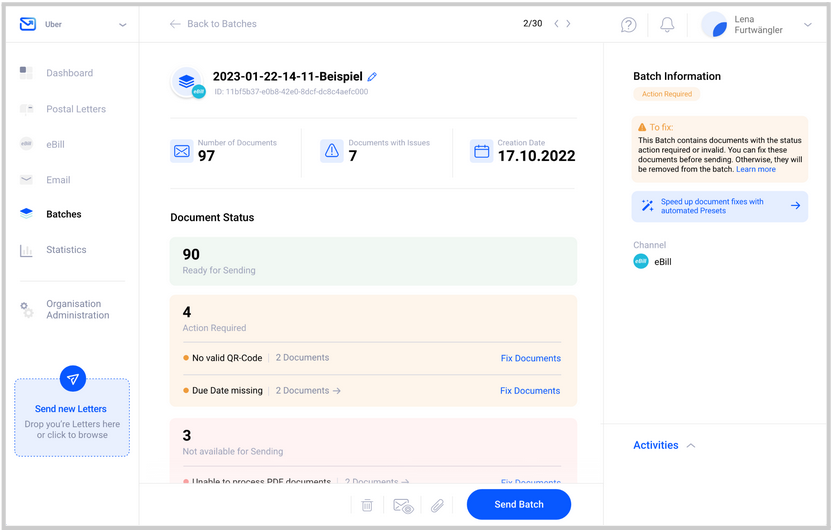This screenshot has height=530, width=831.
Task: Click the magic wand Presets icon
Action: (x=647, y=206)
